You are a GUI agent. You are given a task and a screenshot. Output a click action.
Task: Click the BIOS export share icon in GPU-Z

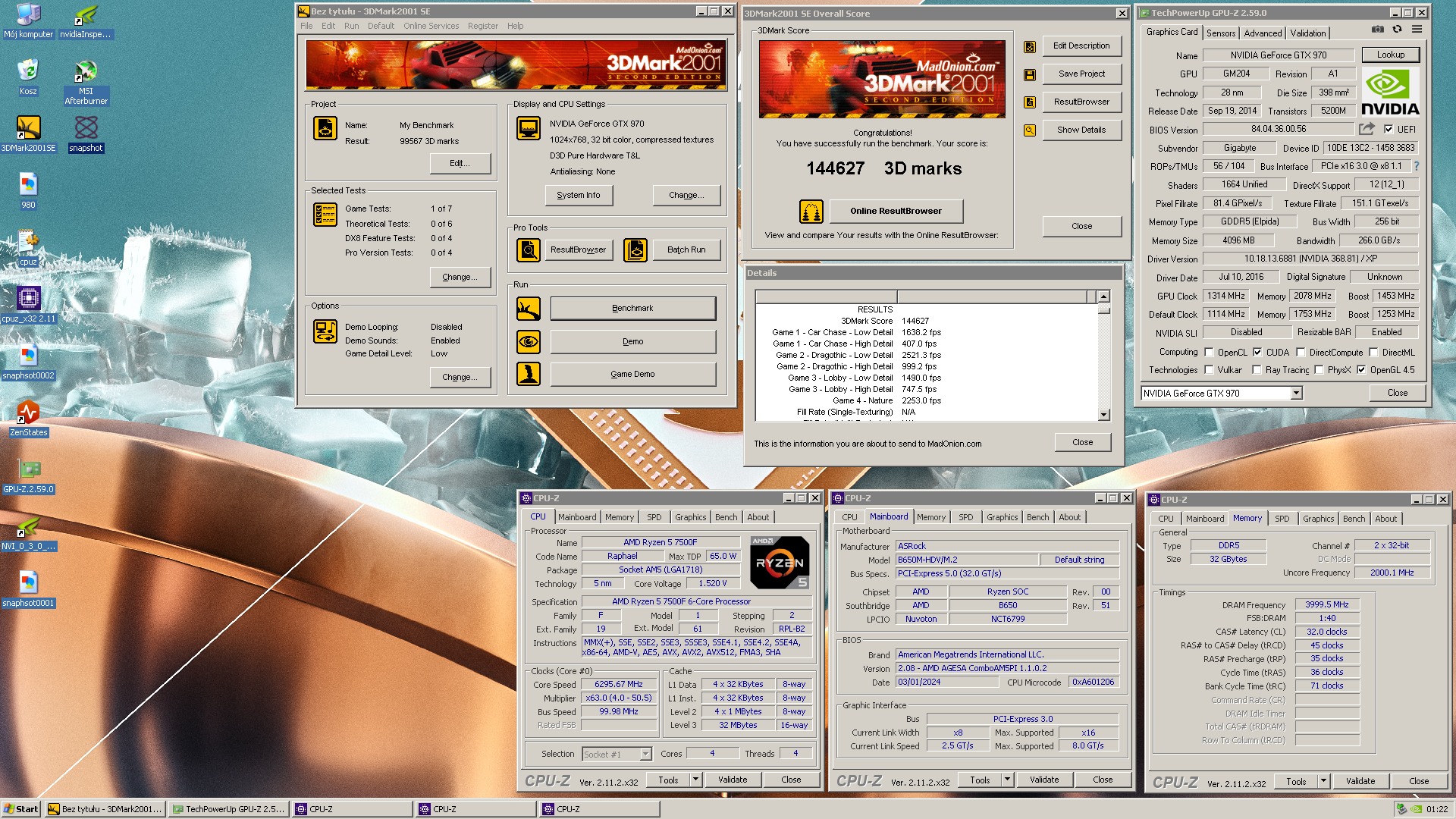pos(1367,129)
